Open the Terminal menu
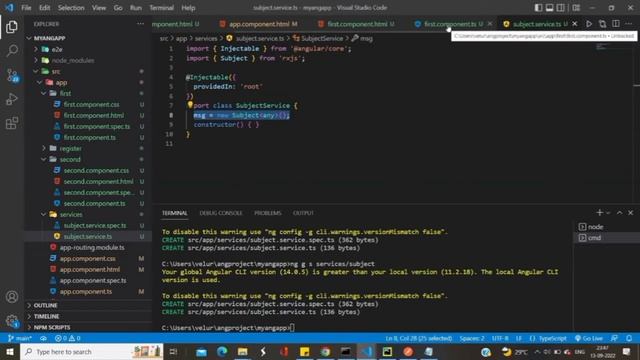Screen dimensions: 640x360 tap(161, 8)
